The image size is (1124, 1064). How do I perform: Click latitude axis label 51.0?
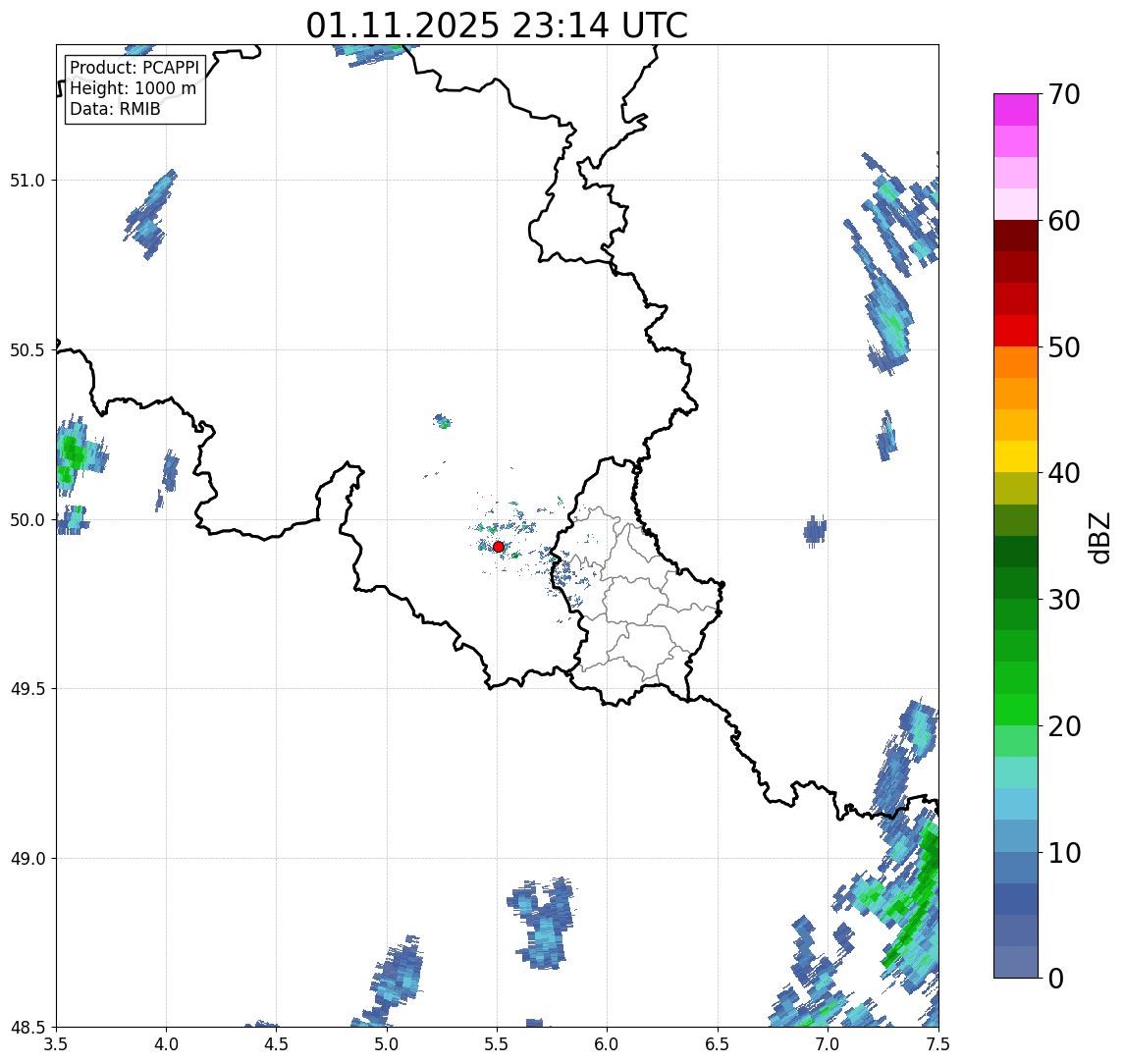pyautogui.click(x=27, y=181)
